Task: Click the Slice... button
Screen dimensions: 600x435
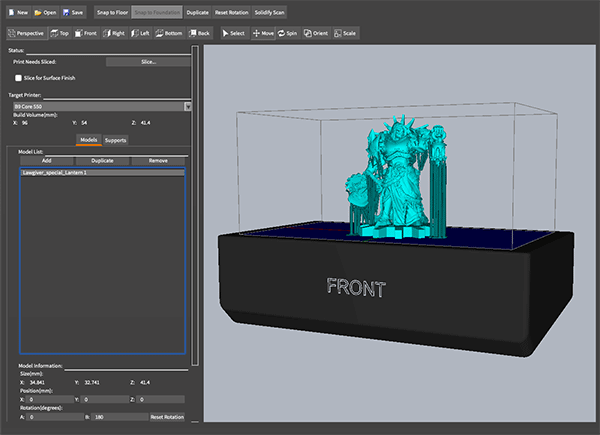Action: (148, 62)
